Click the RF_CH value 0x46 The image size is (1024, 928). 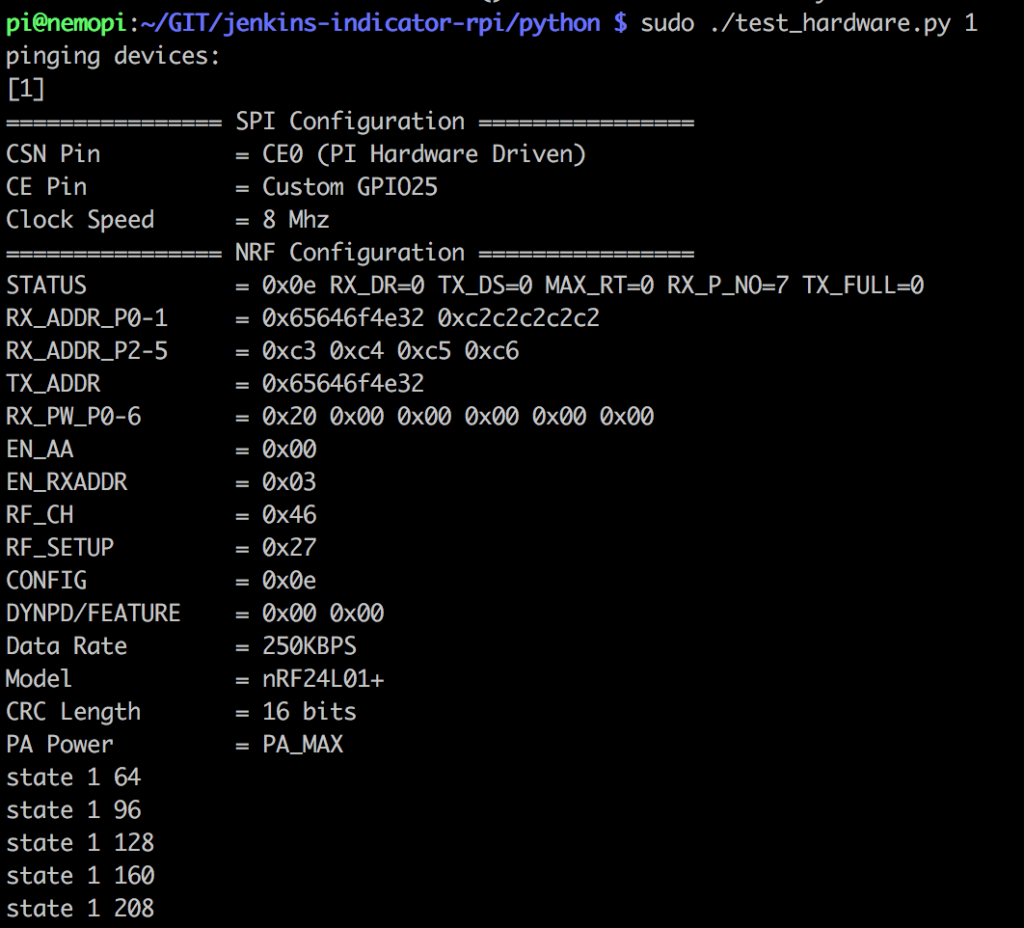289,515
